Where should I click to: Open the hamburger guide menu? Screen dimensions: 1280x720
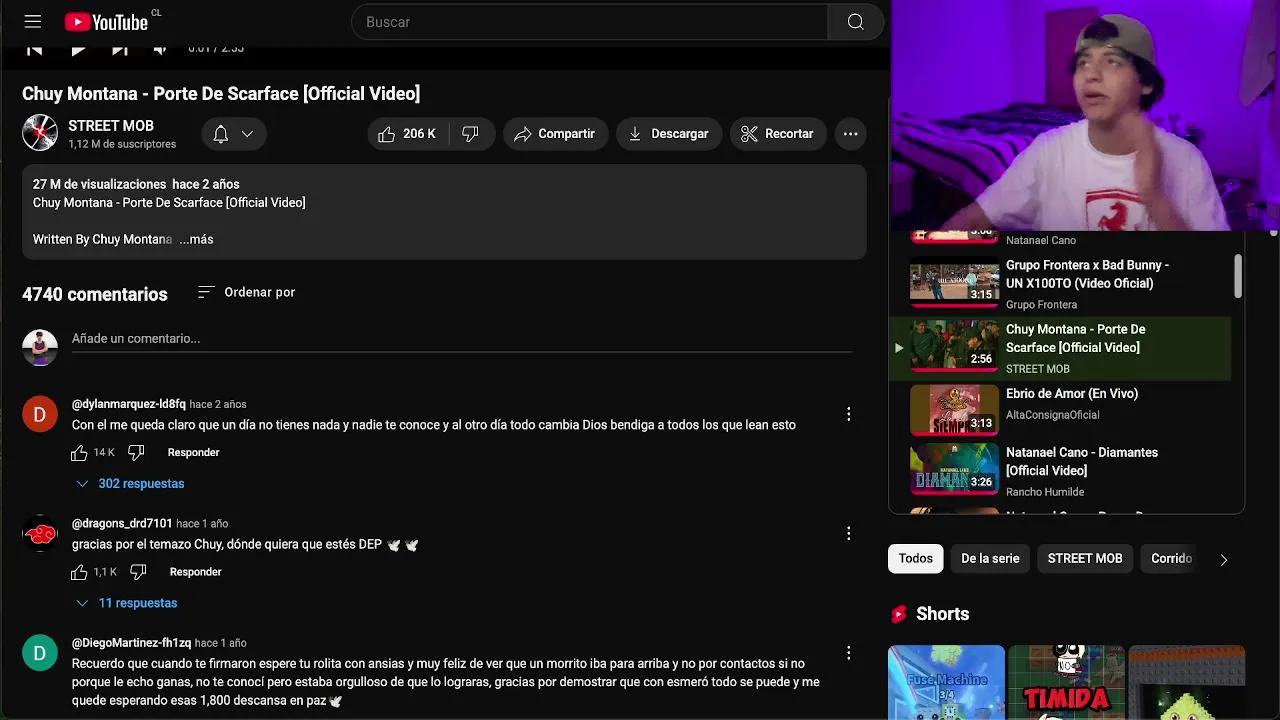(x=33, y=22)
